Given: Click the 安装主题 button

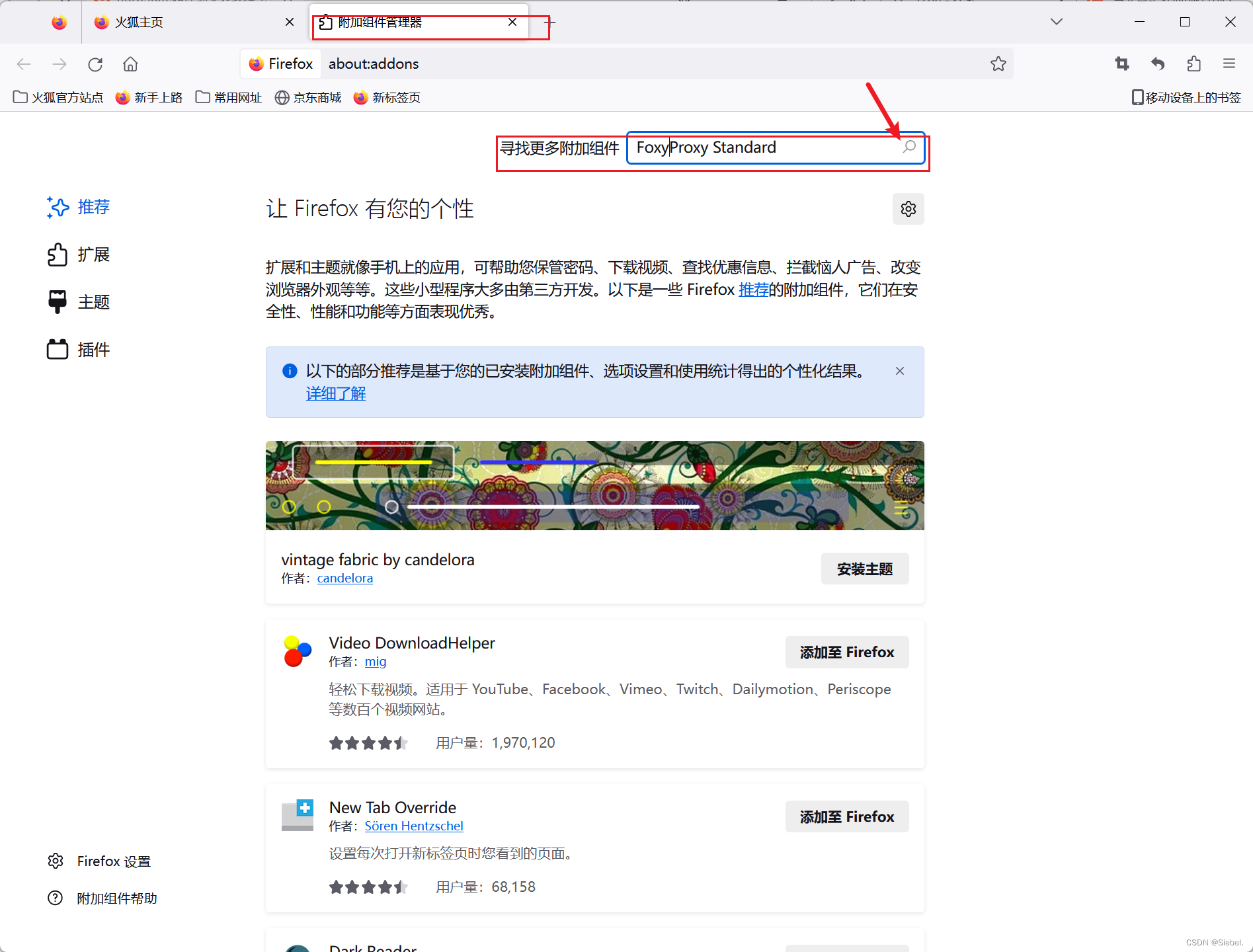Looking at the screenshot, I should coord(865,569).
